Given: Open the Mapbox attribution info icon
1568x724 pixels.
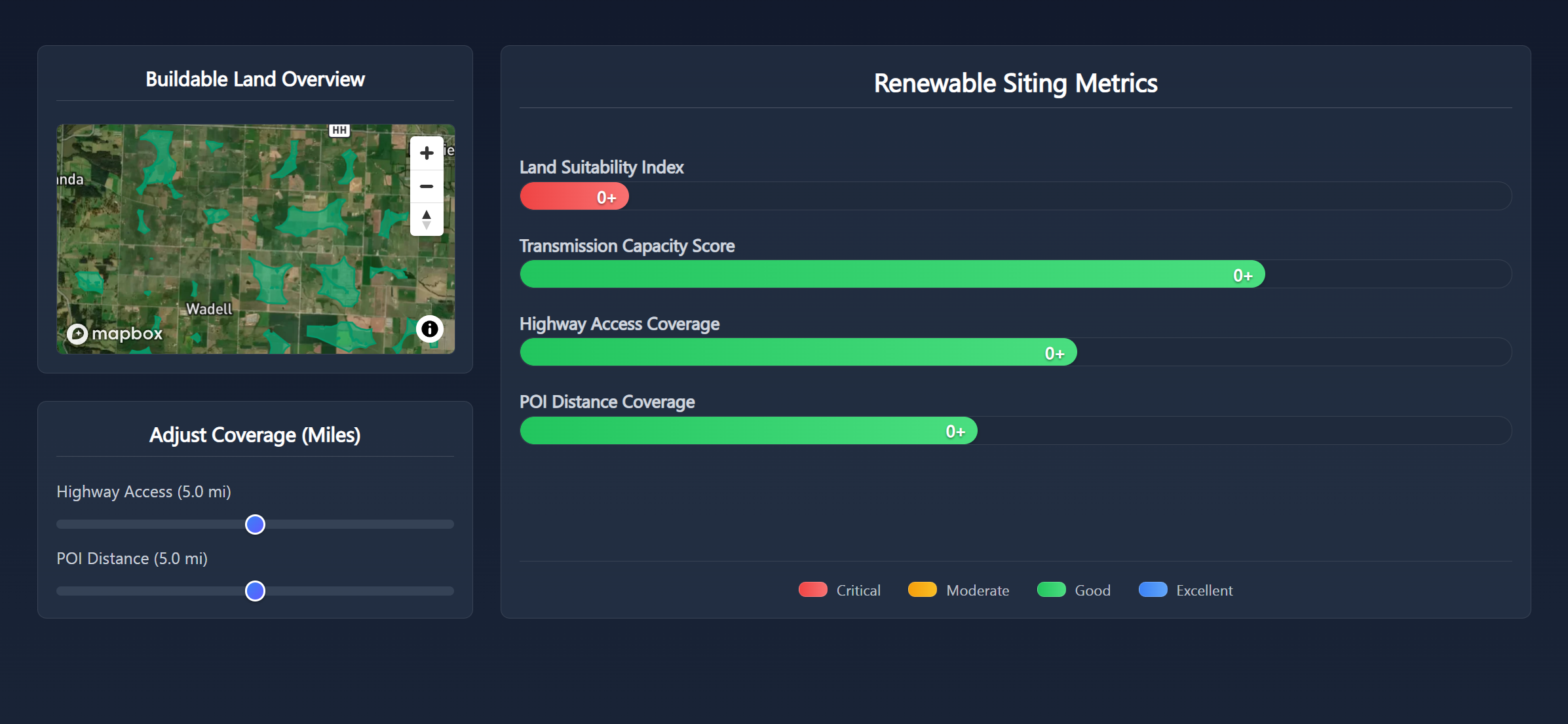Looking at the screenshot, I should click(x=429, y=329).
